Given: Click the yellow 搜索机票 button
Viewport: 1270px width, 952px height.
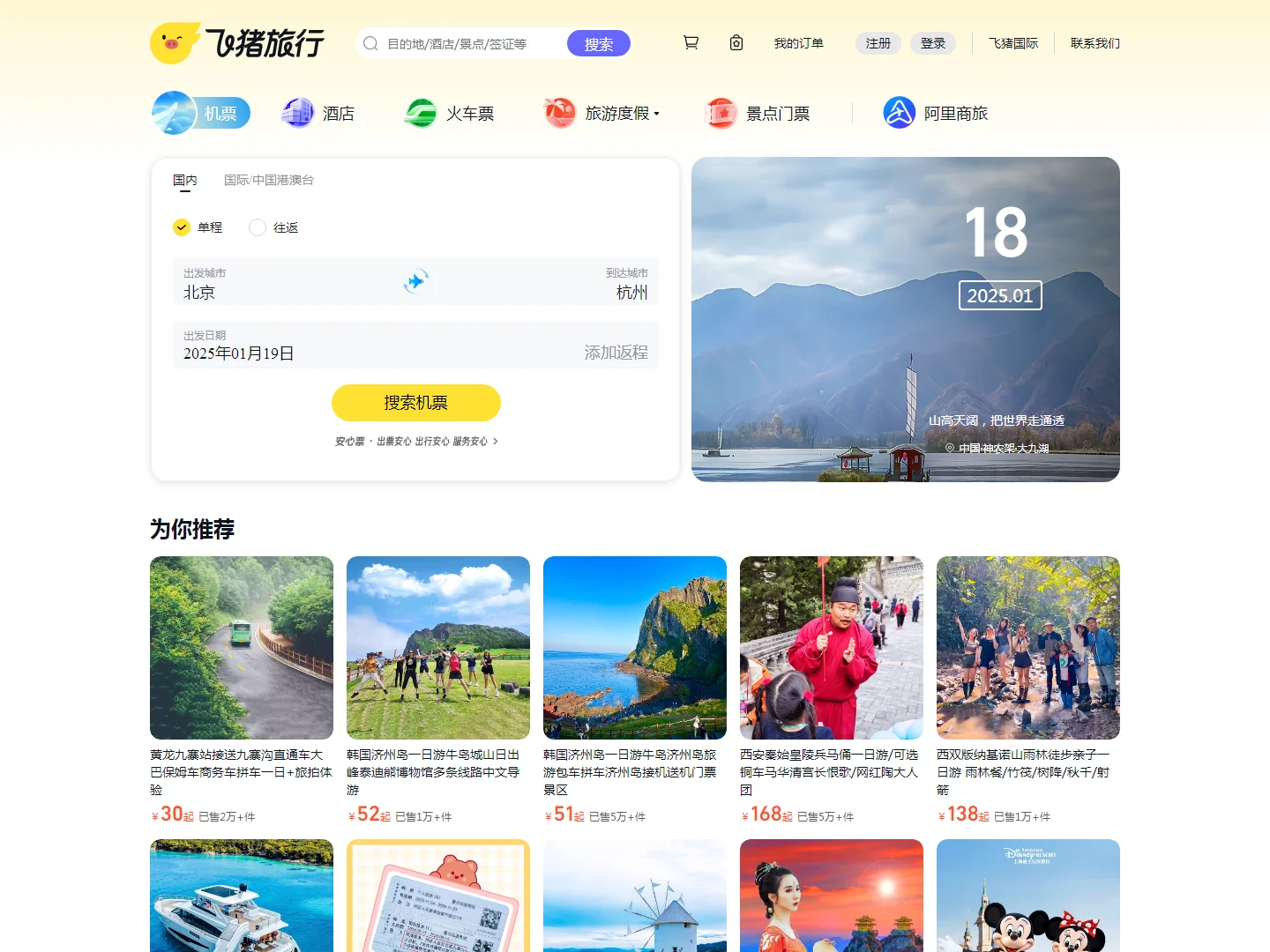Looking at the screenshot, I should (416, 403).
